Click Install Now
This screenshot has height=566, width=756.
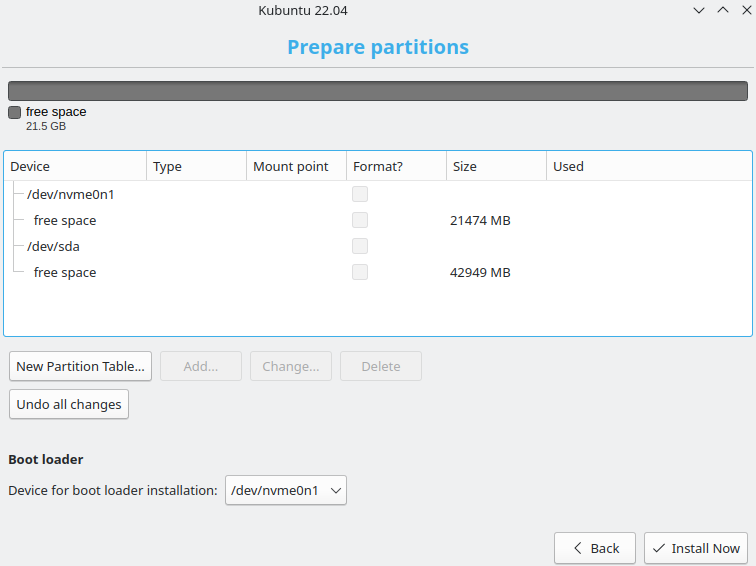point(696,548)
